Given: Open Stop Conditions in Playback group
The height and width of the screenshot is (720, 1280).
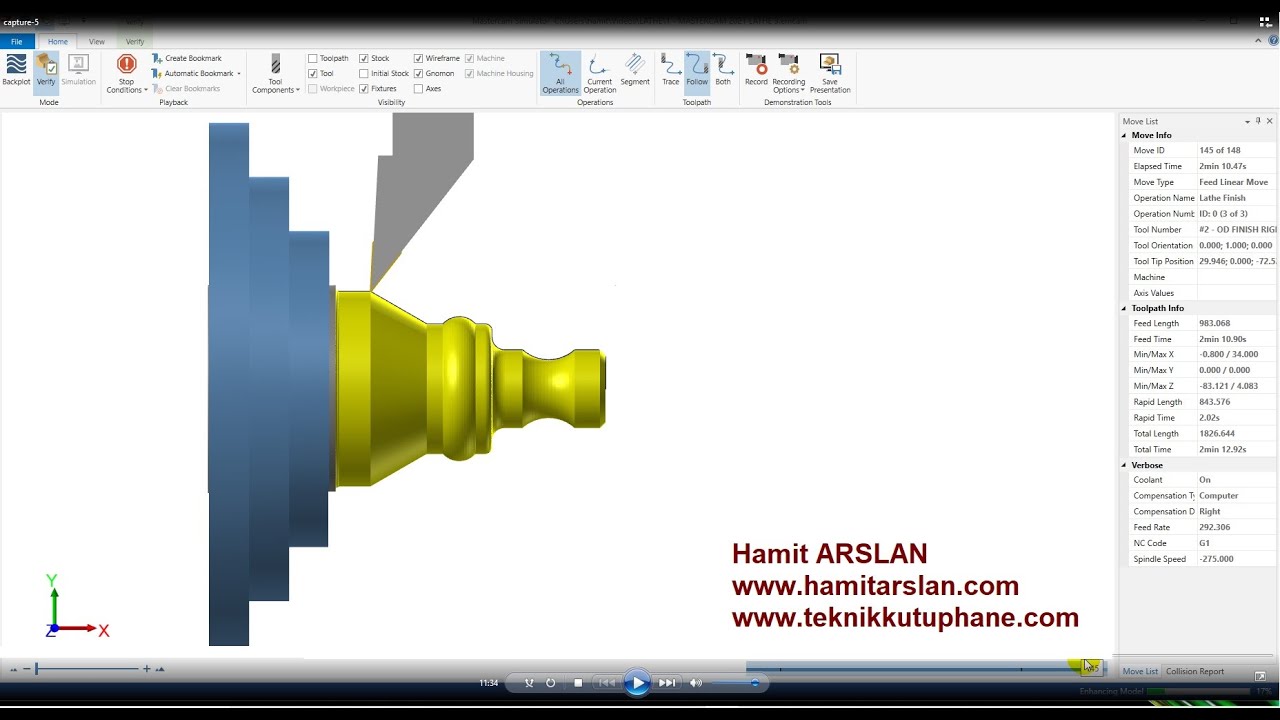Looking at the screenshot, I should point(126,74).
